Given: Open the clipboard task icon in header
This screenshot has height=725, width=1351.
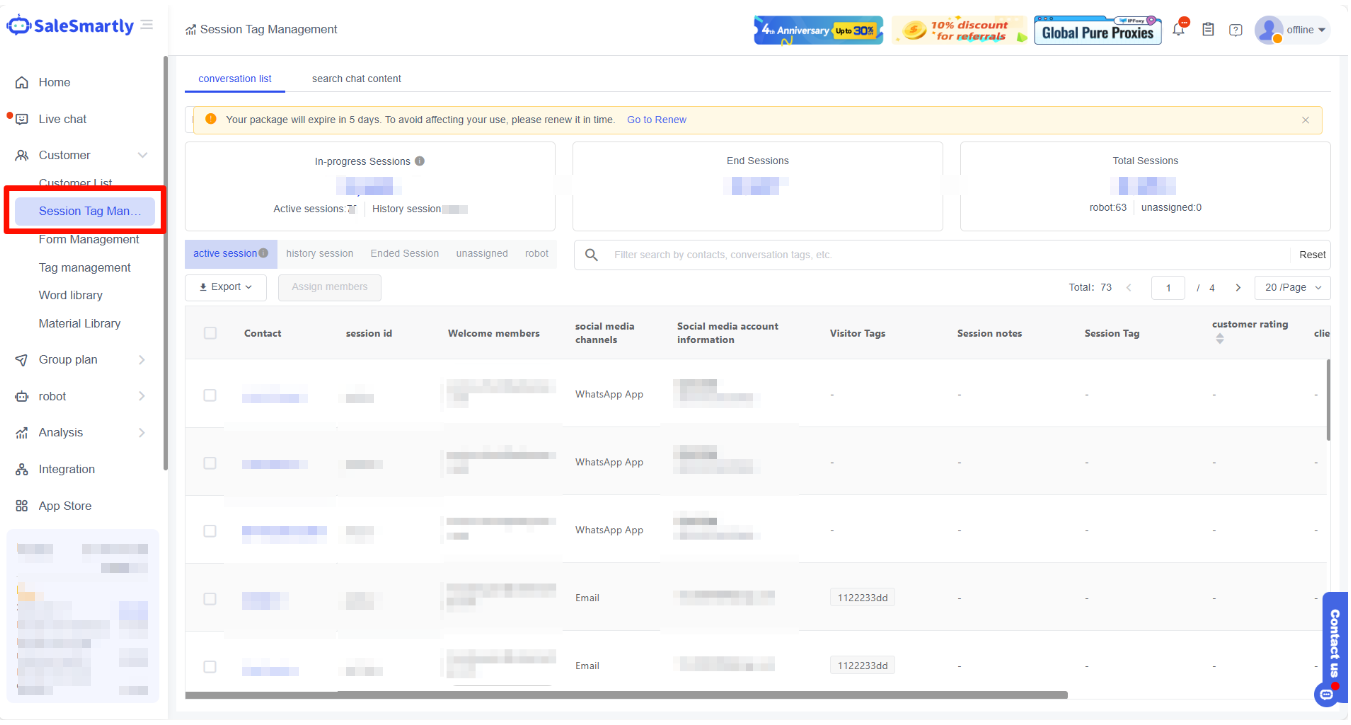Looking at the screenshot, I should coord(1208,30).
